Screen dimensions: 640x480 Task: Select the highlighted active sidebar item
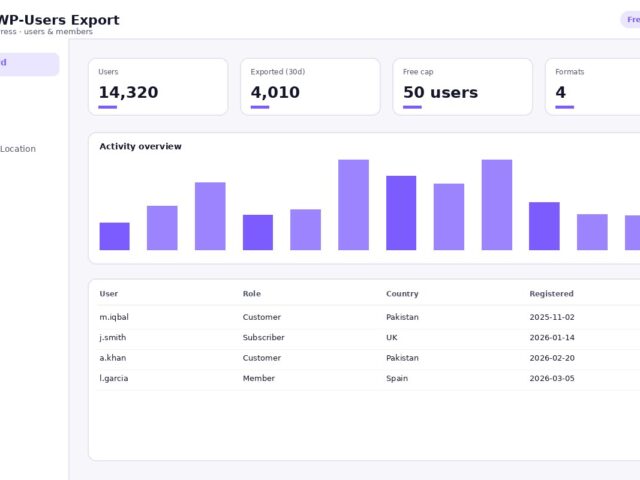29,64
